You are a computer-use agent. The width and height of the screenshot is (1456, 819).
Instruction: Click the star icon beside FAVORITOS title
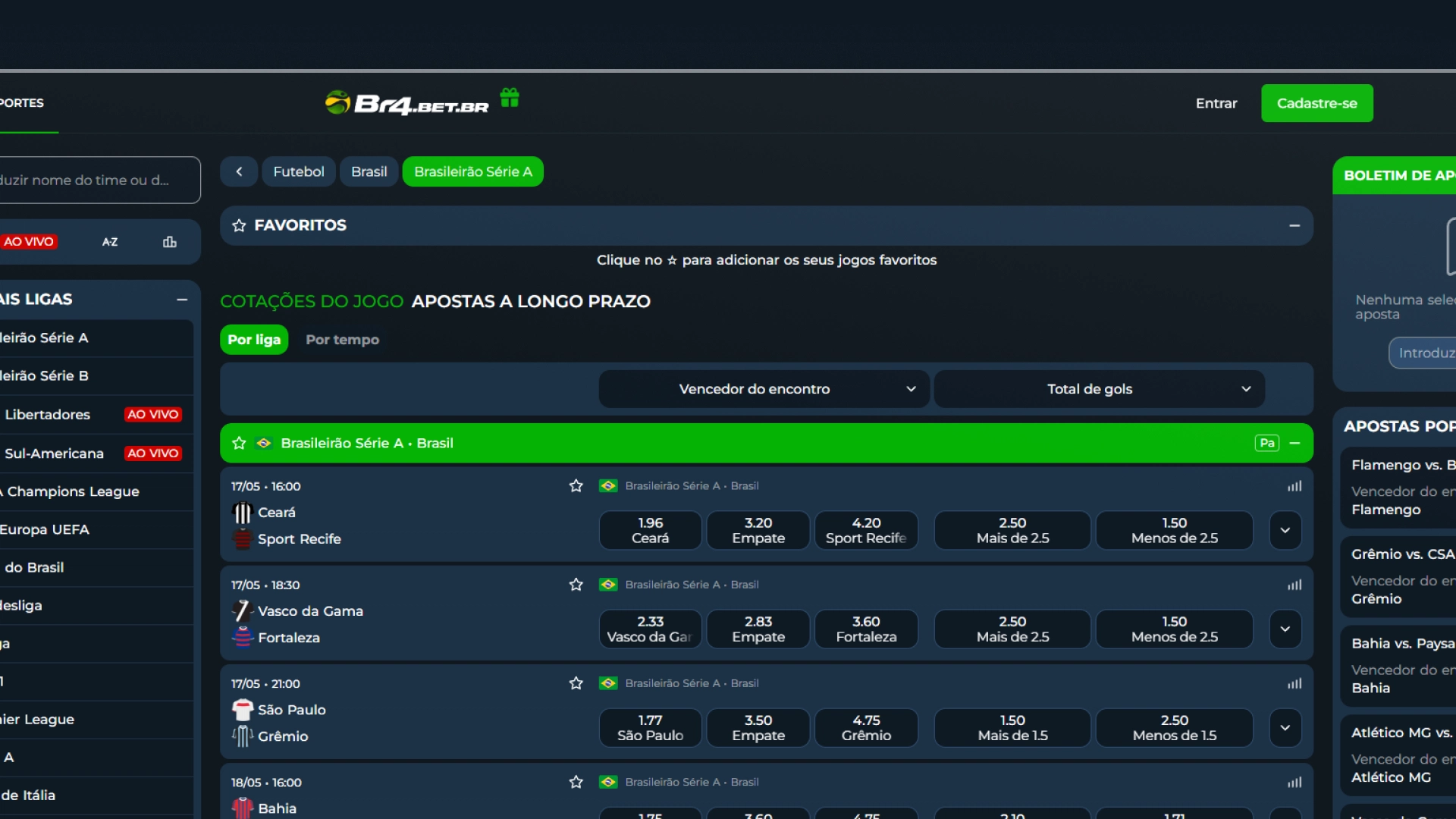239,225
